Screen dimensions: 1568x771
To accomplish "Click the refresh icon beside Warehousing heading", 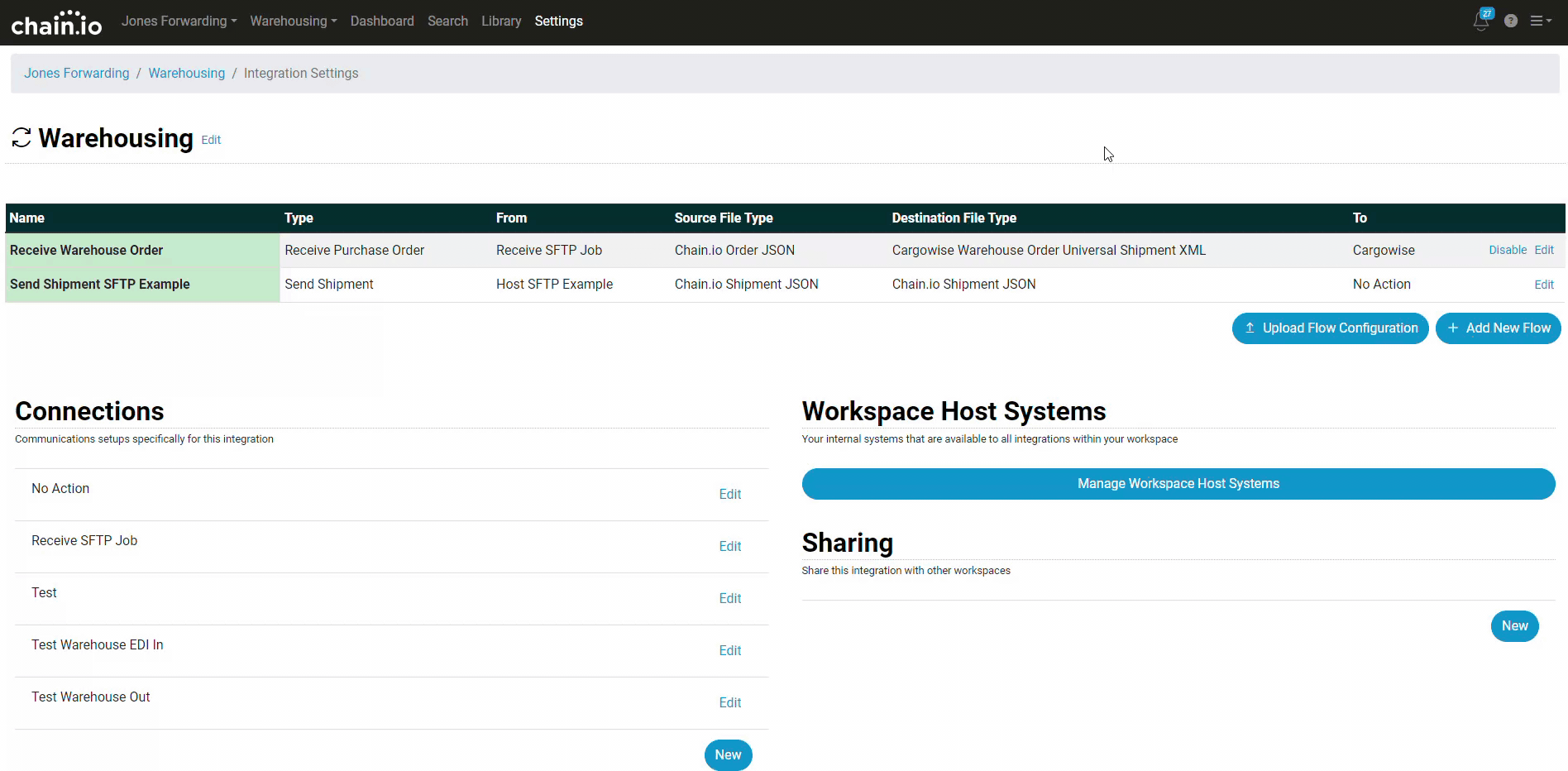I will click(x=22, y=138).
